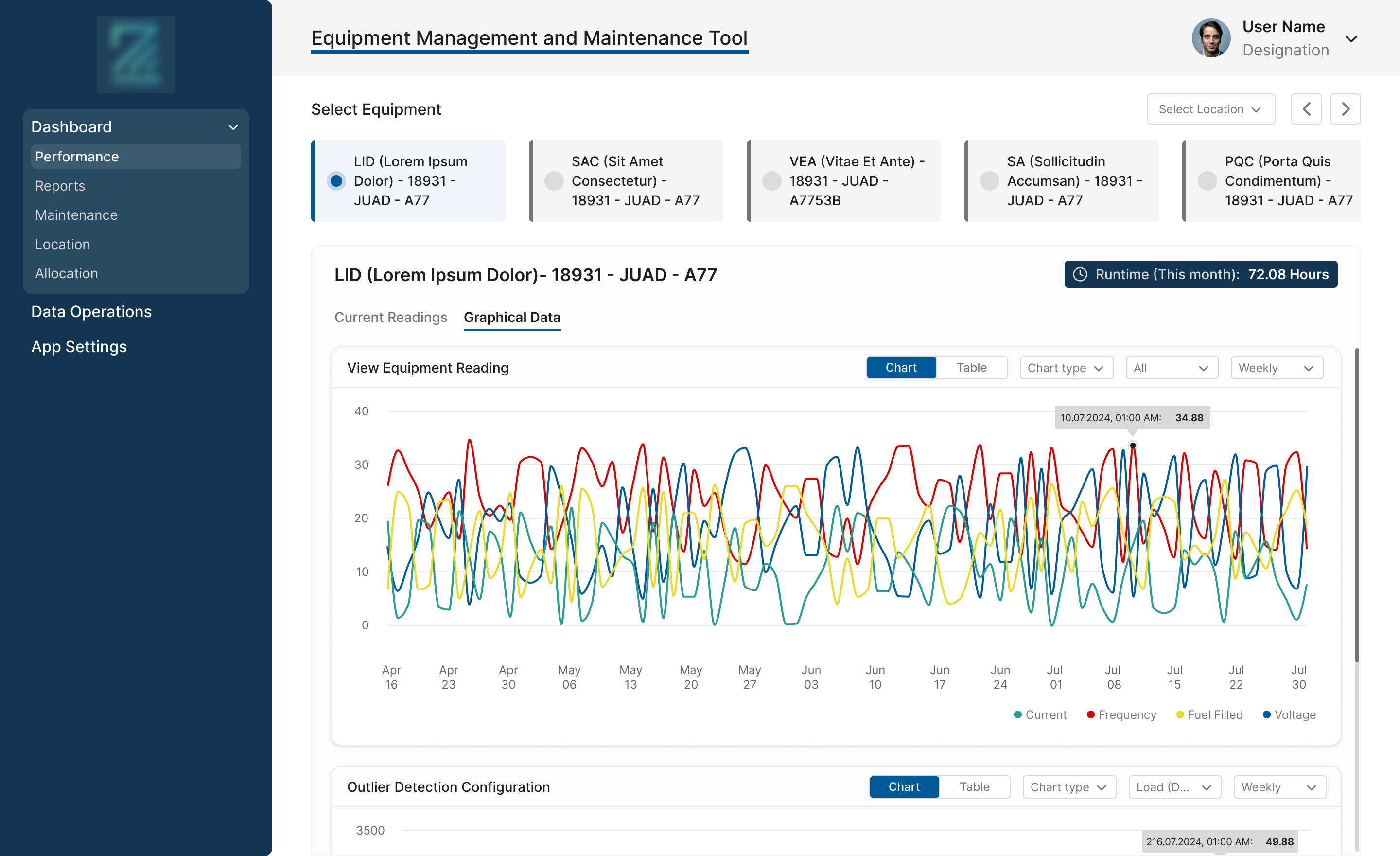1400x856 pixels.
Task: Click the user profile avatar
Action: tap(1210, 38)
